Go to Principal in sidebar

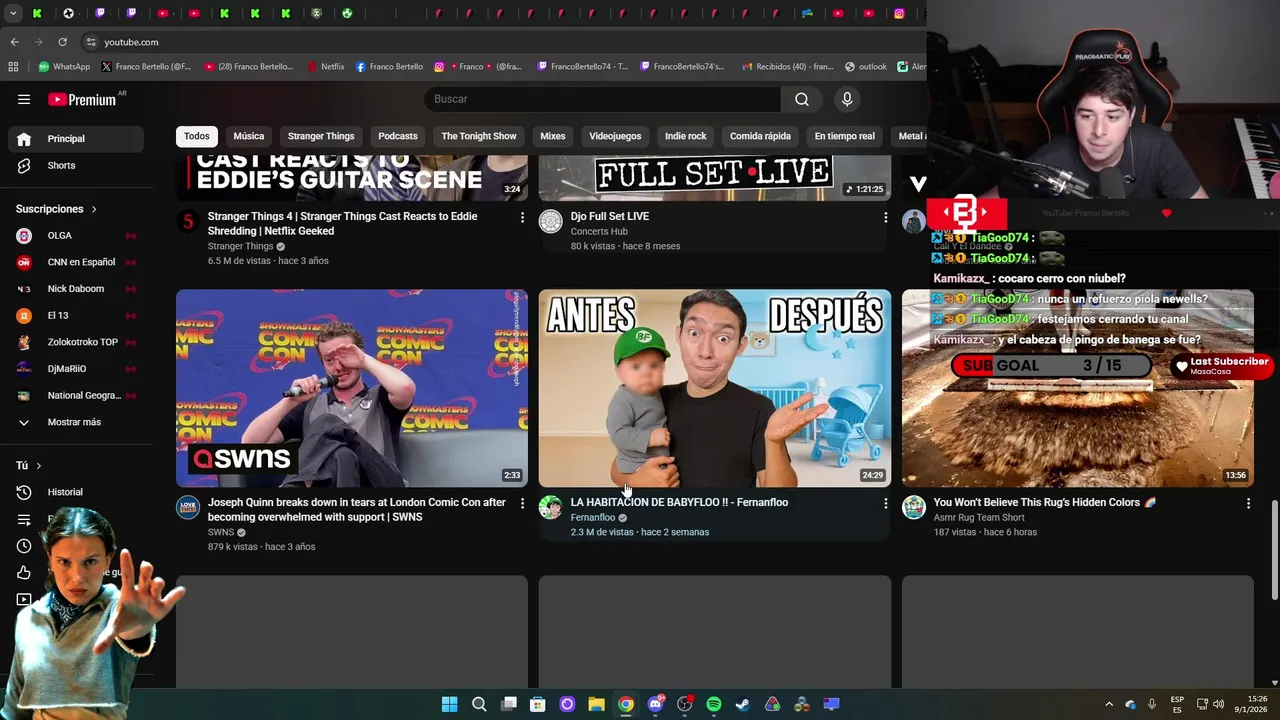(76, 139)
